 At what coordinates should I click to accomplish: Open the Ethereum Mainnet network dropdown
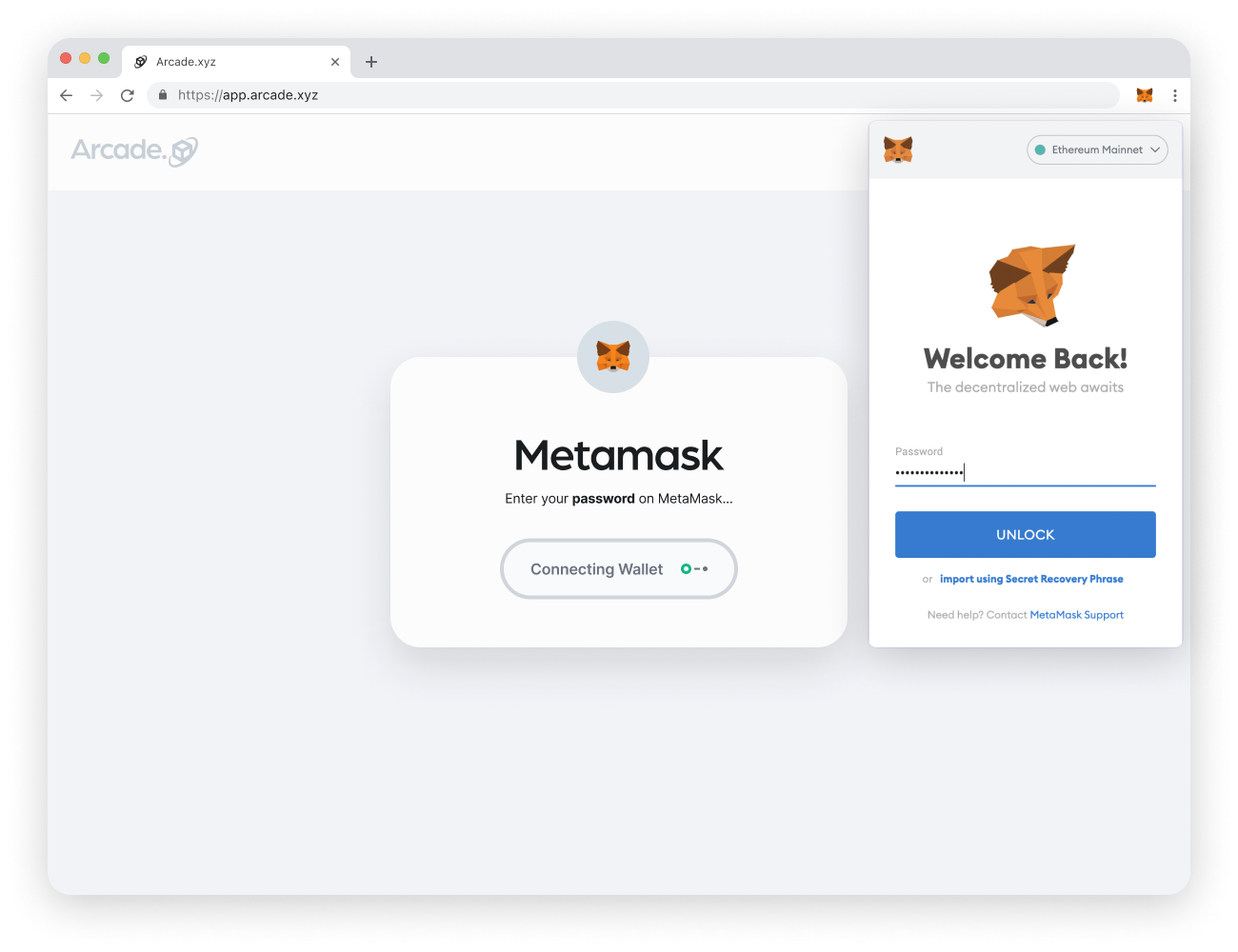(1097, 149)
